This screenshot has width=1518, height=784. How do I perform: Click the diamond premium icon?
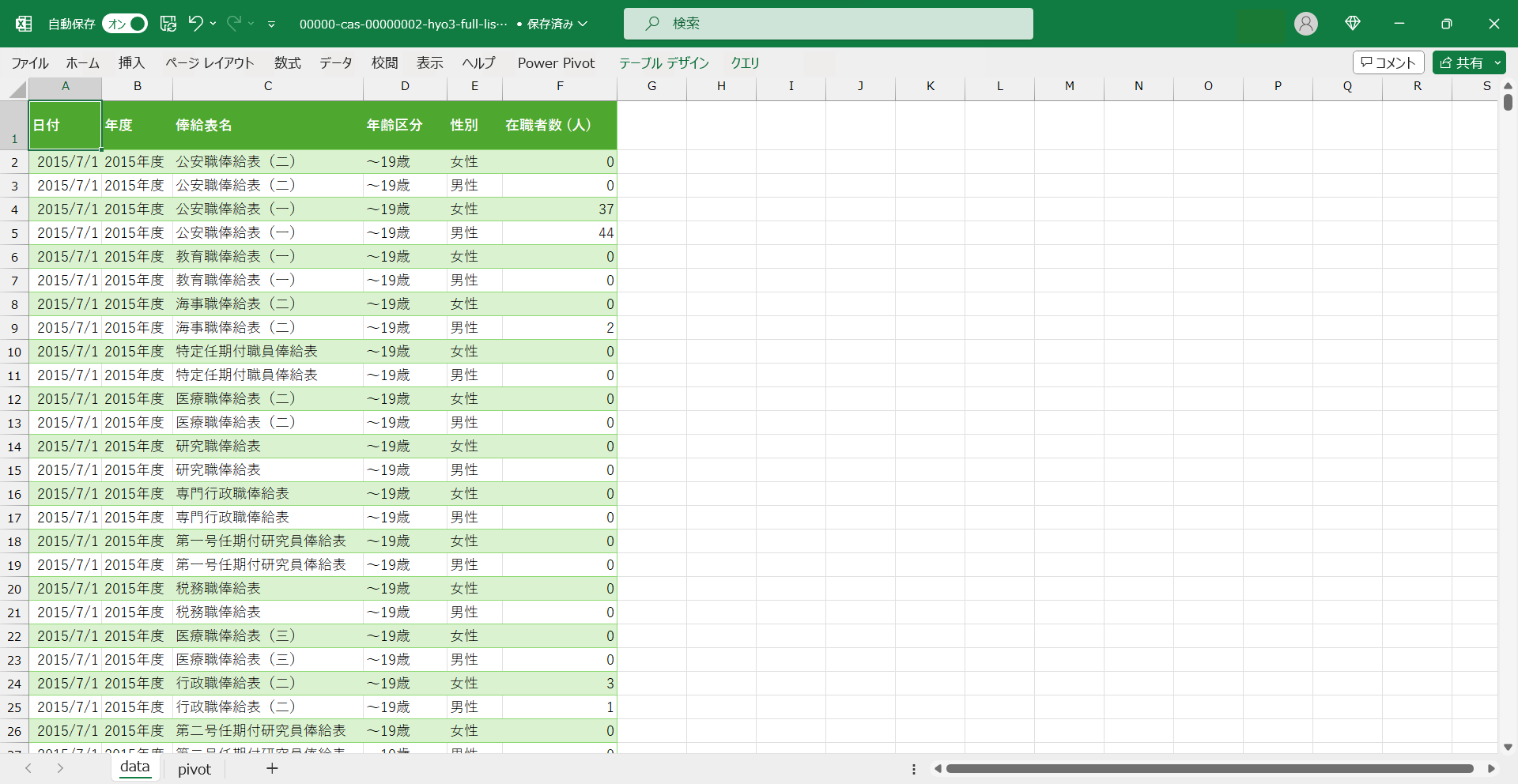tap(1352, 24)
